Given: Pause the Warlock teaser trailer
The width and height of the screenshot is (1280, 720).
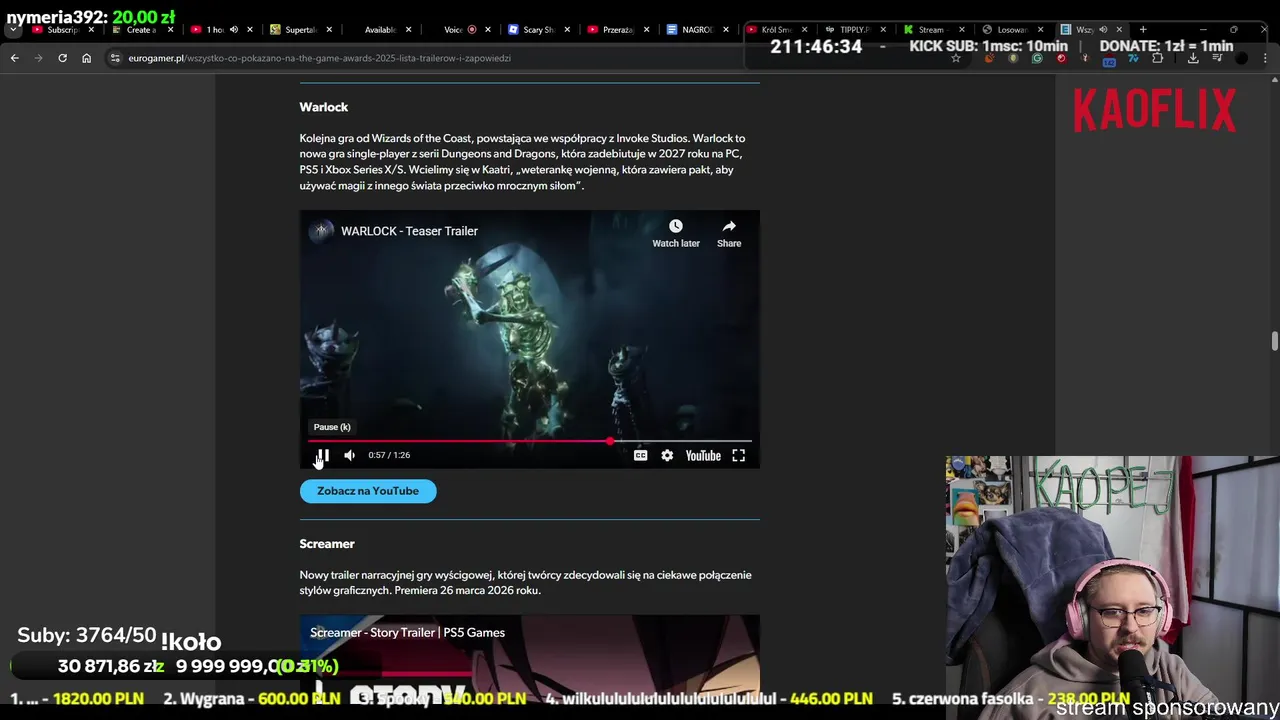Looking at the screenshot, I should point(322,456).
